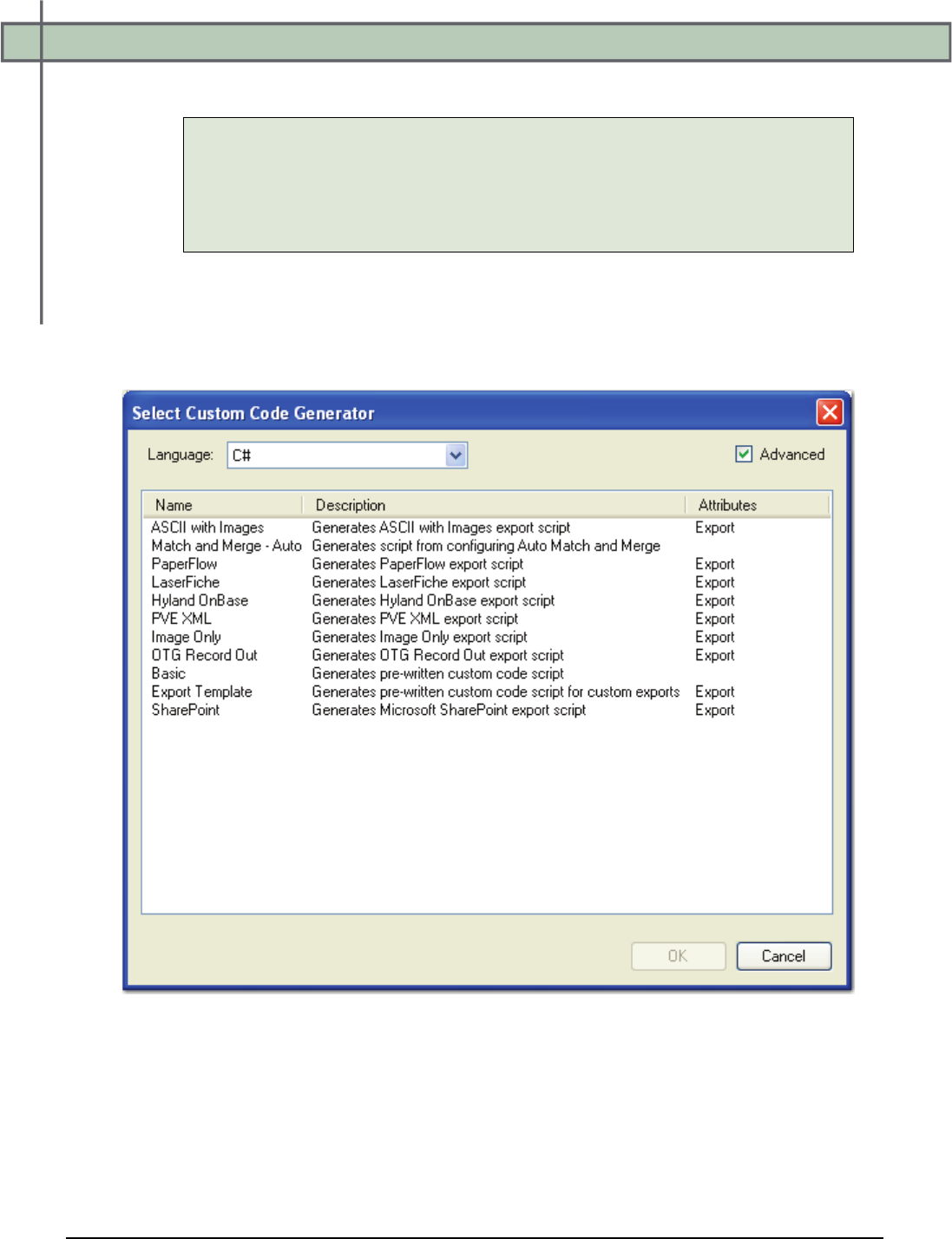Sort by the Description column header
This screenshot has width=952, height=1239.
494,505
